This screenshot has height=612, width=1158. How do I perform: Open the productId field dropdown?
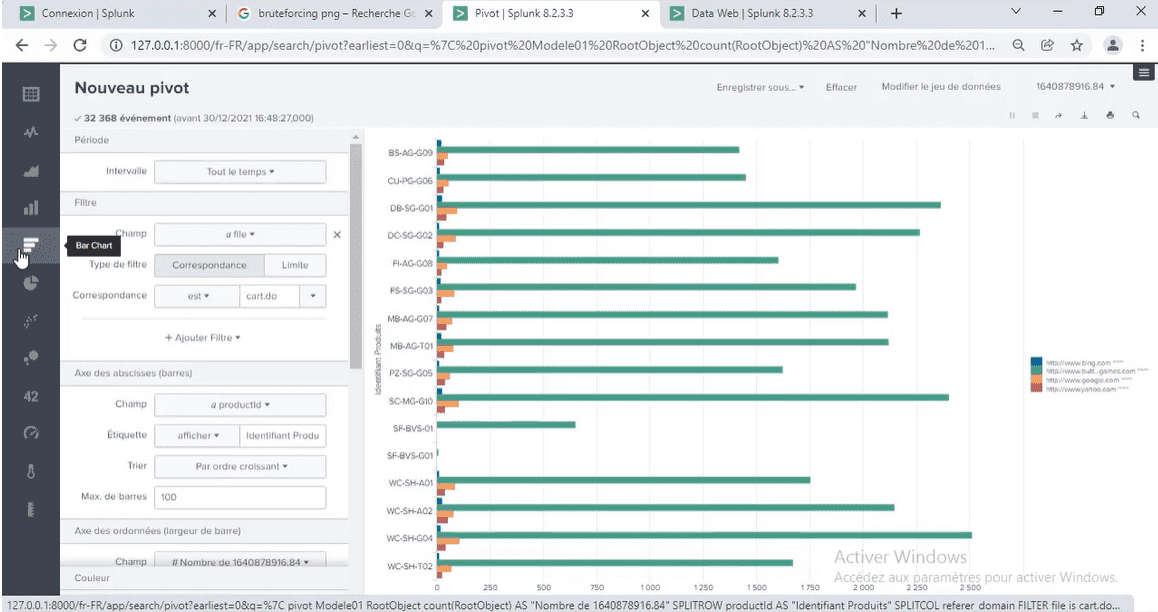[240, 405]
